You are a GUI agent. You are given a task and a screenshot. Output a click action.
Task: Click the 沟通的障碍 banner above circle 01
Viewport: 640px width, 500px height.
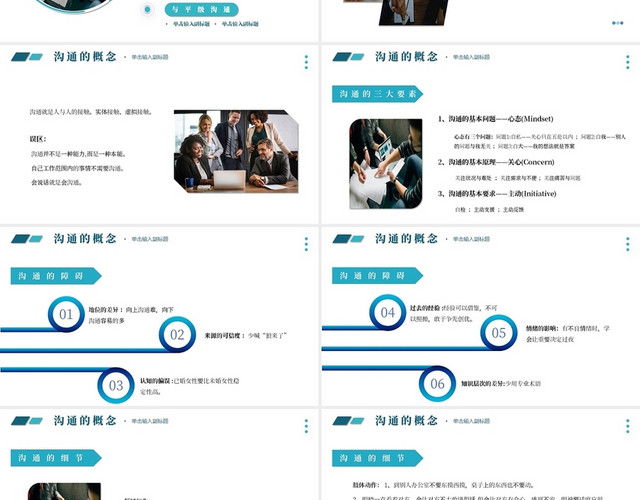pos(56,276)
